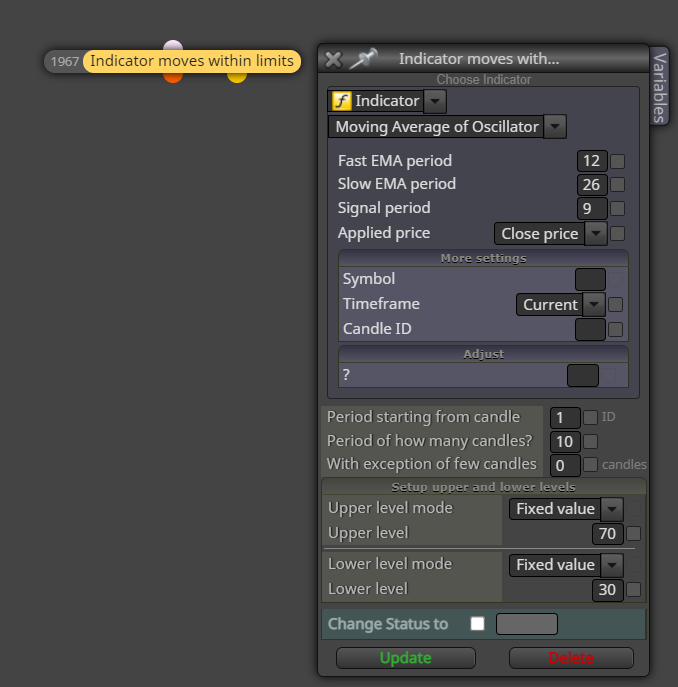Click the top input connector of the block

[173, 45]
